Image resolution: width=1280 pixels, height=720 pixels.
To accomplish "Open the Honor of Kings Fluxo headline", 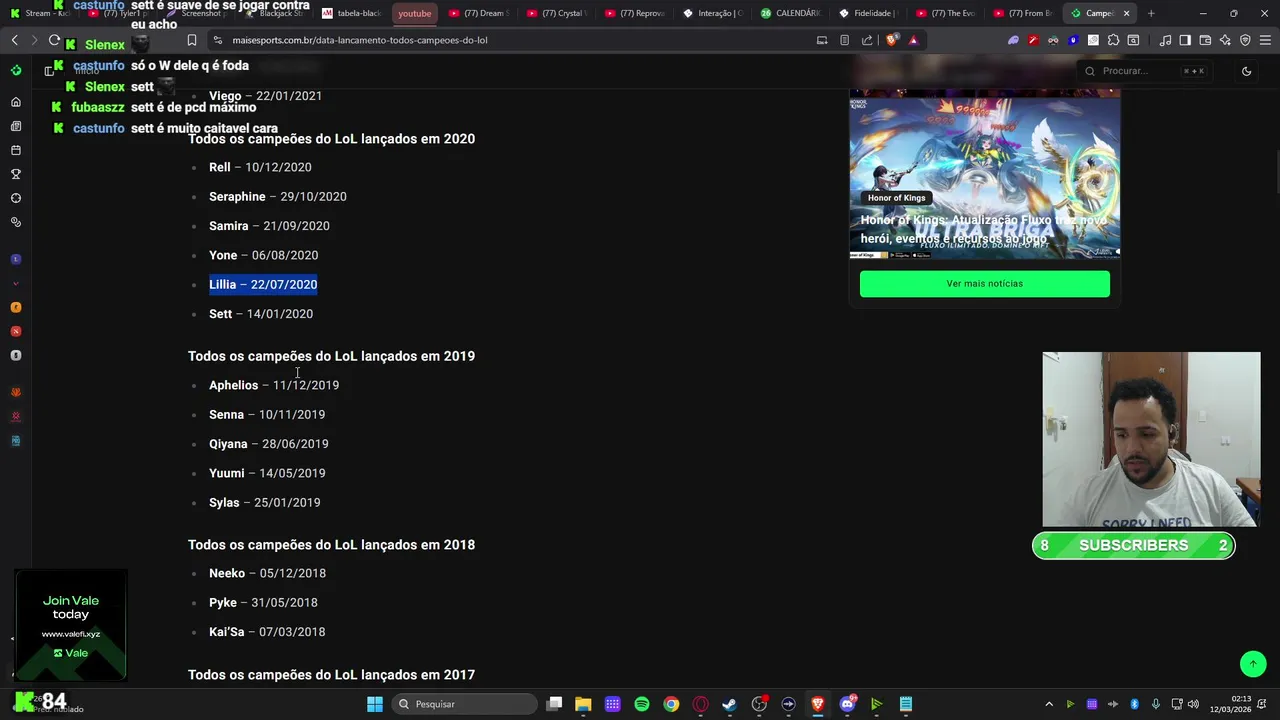I will tap(984, 229).
